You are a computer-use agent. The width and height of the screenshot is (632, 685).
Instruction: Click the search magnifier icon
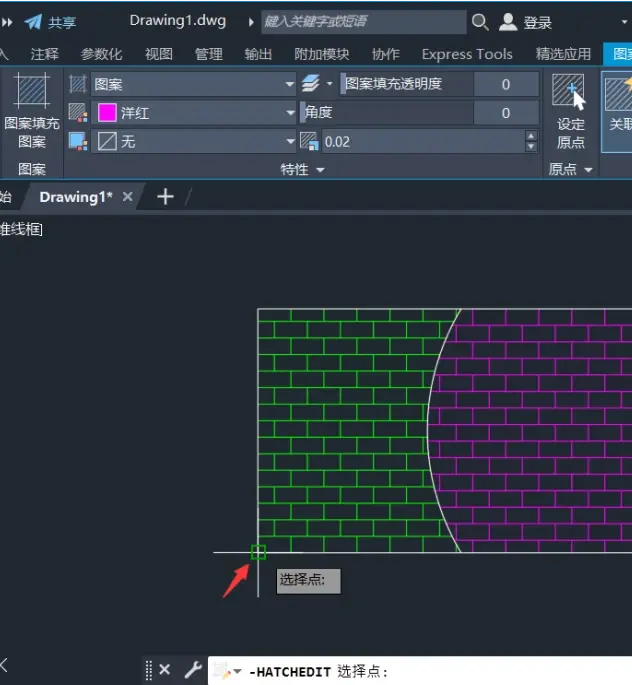tap(480, 21)
